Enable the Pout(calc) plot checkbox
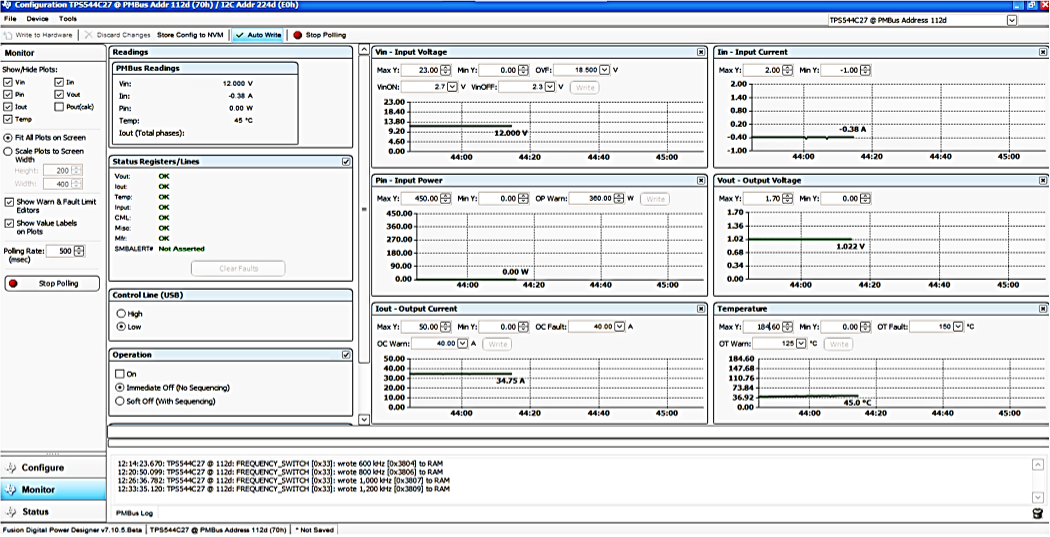This screenshot has height=537, width=1050. 59,106
